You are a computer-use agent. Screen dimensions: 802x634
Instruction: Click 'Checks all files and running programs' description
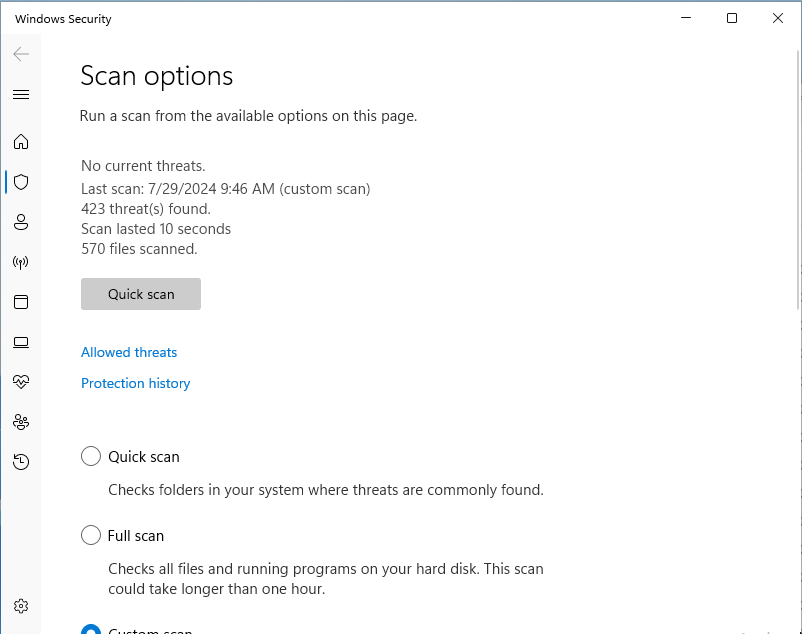point(326,579)
